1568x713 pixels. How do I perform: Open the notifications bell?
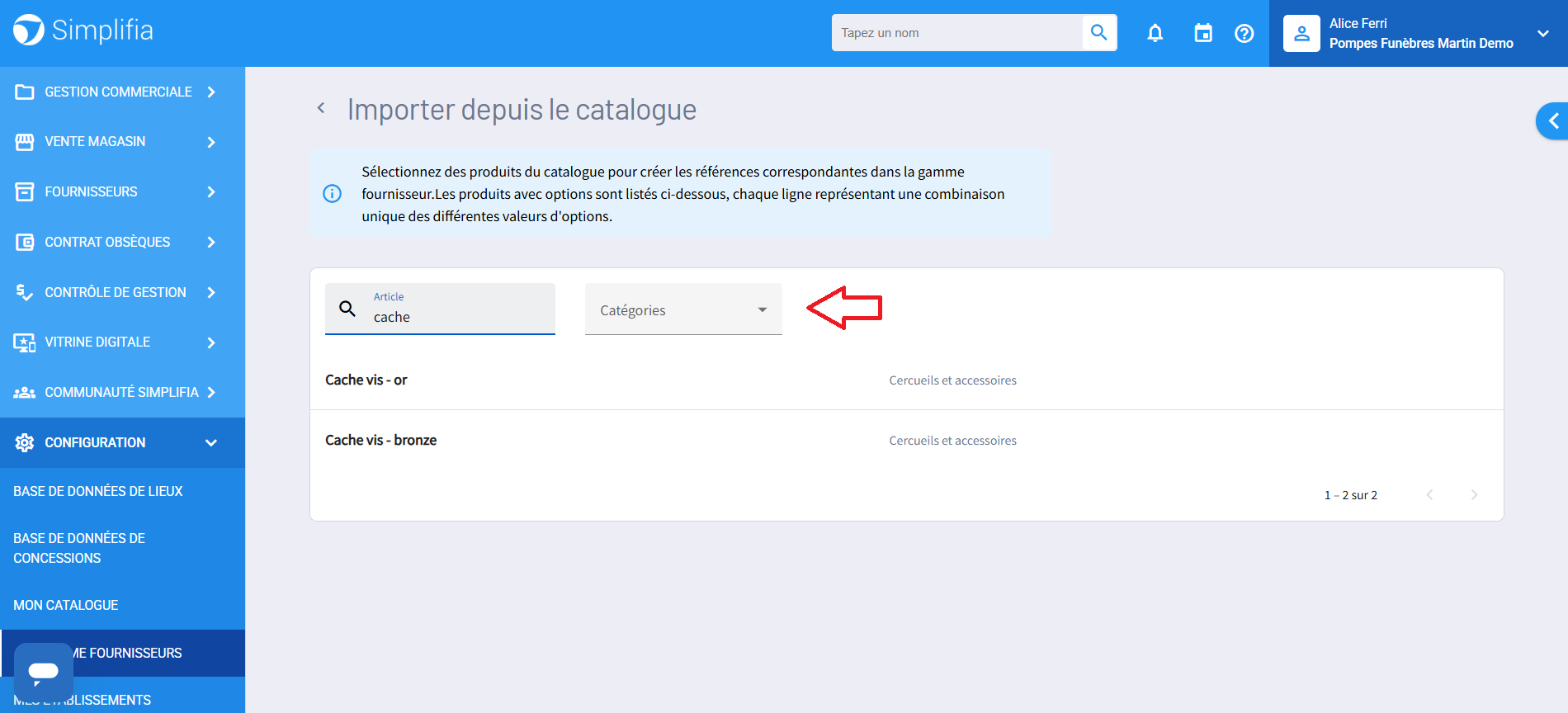click(x=1155, y=33)
